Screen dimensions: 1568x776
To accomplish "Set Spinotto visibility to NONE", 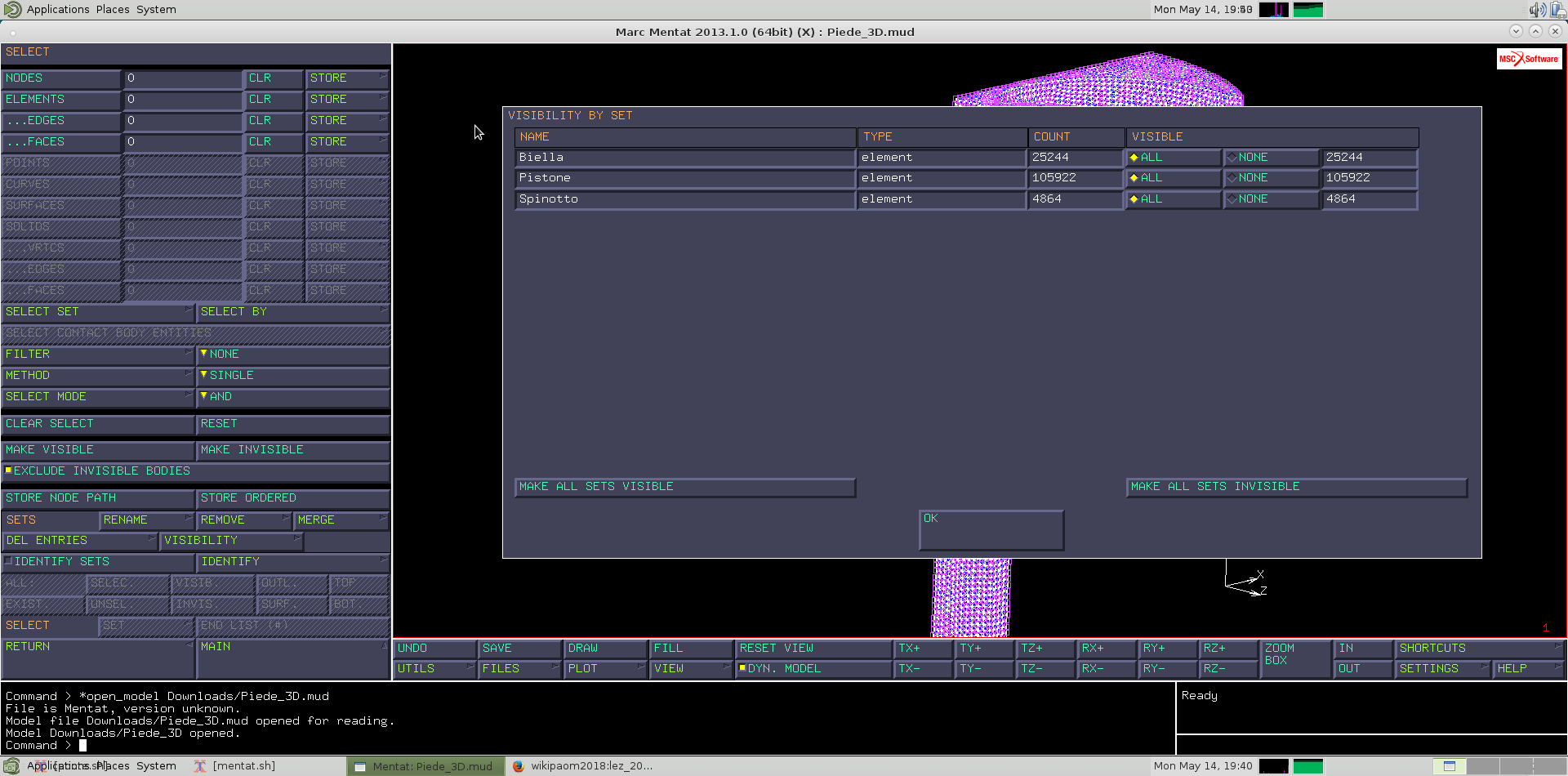I will (x=1272, y=199).
